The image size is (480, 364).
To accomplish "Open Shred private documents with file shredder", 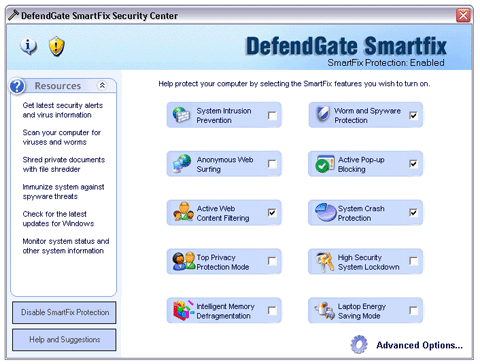I will [64, 164].
